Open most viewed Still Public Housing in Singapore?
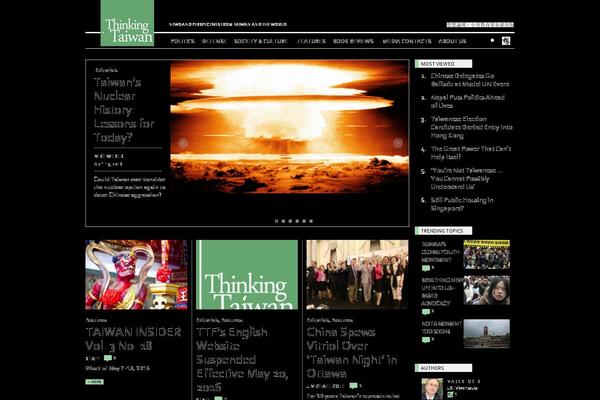Viewport: 600px width, 400px height. [462, 204]
